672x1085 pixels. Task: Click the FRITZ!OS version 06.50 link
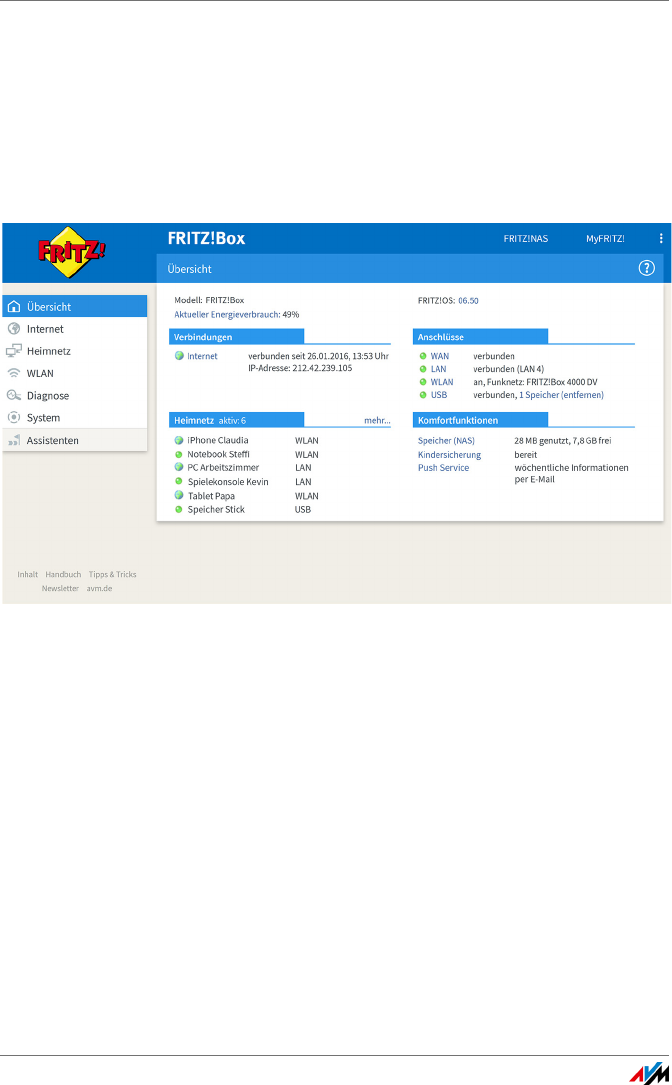468,300
